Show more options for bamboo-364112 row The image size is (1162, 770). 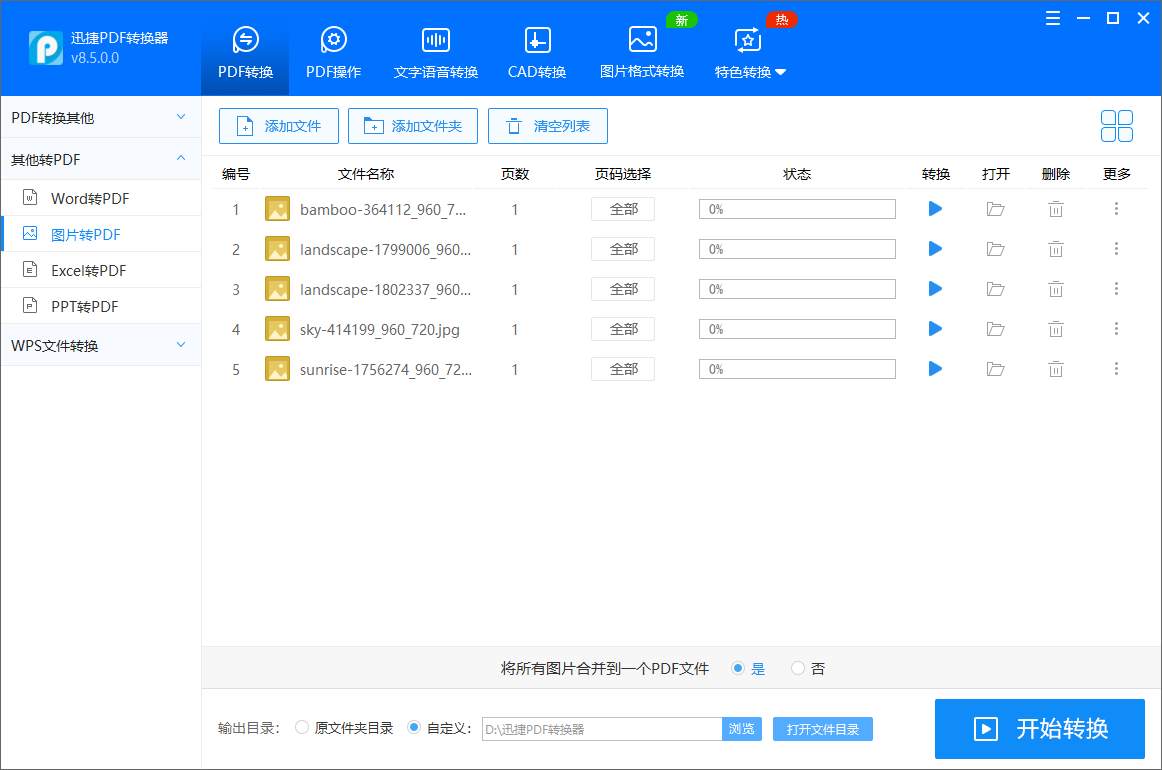pos(1116,209)
